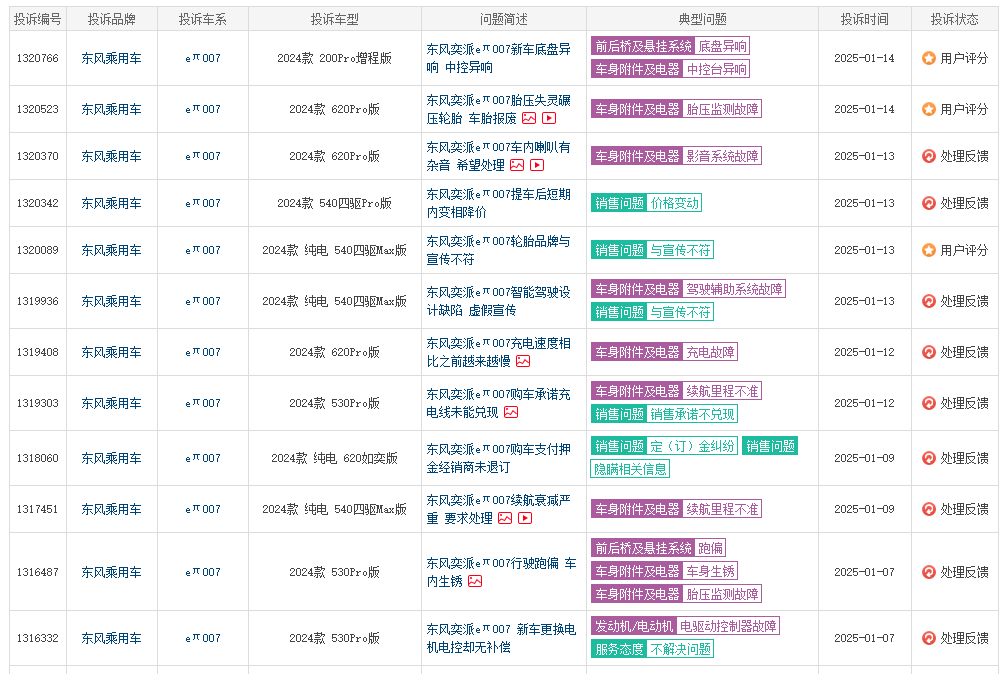Viewport: 1002px width, 674px height.
Task: Click processing feedback icon for 1318060
Action: point(929,458)
